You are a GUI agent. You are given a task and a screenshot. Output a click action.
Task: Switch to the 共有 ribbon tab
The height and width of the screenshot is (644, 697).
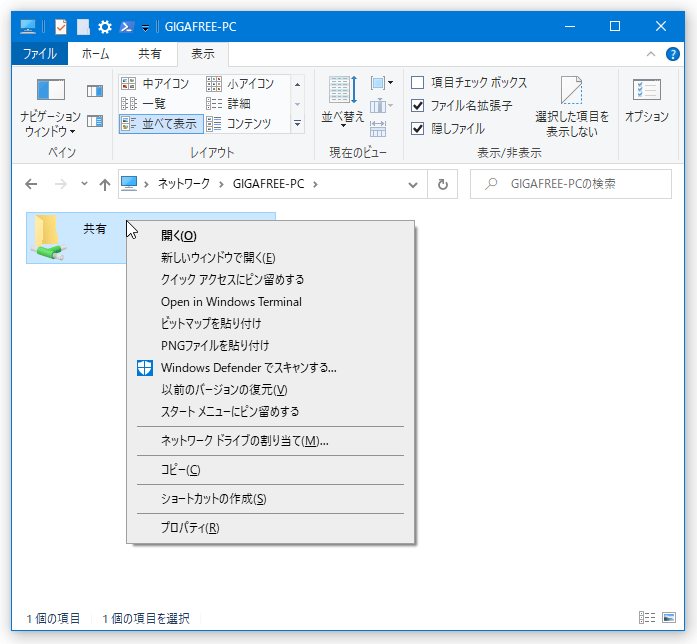[x=149, y=54]
